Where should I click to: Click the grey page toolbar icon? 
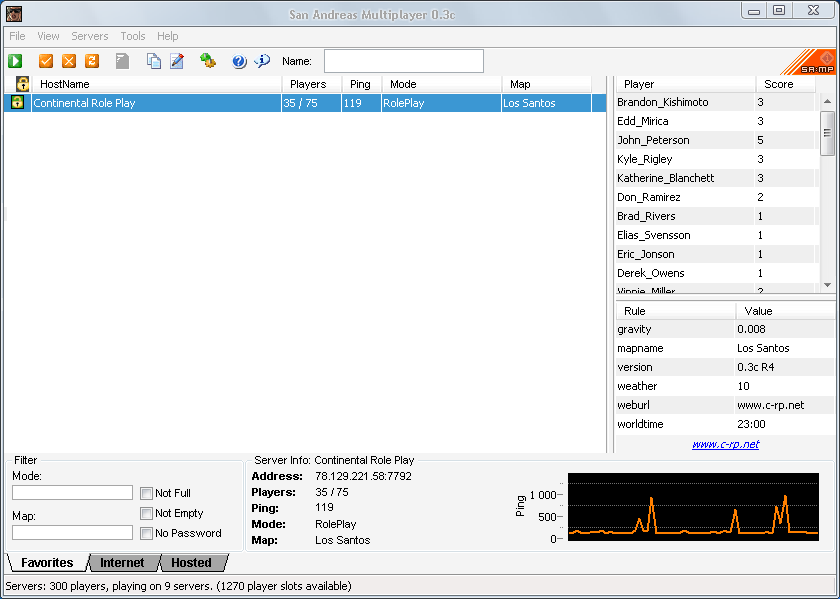(x=123, y=61)
